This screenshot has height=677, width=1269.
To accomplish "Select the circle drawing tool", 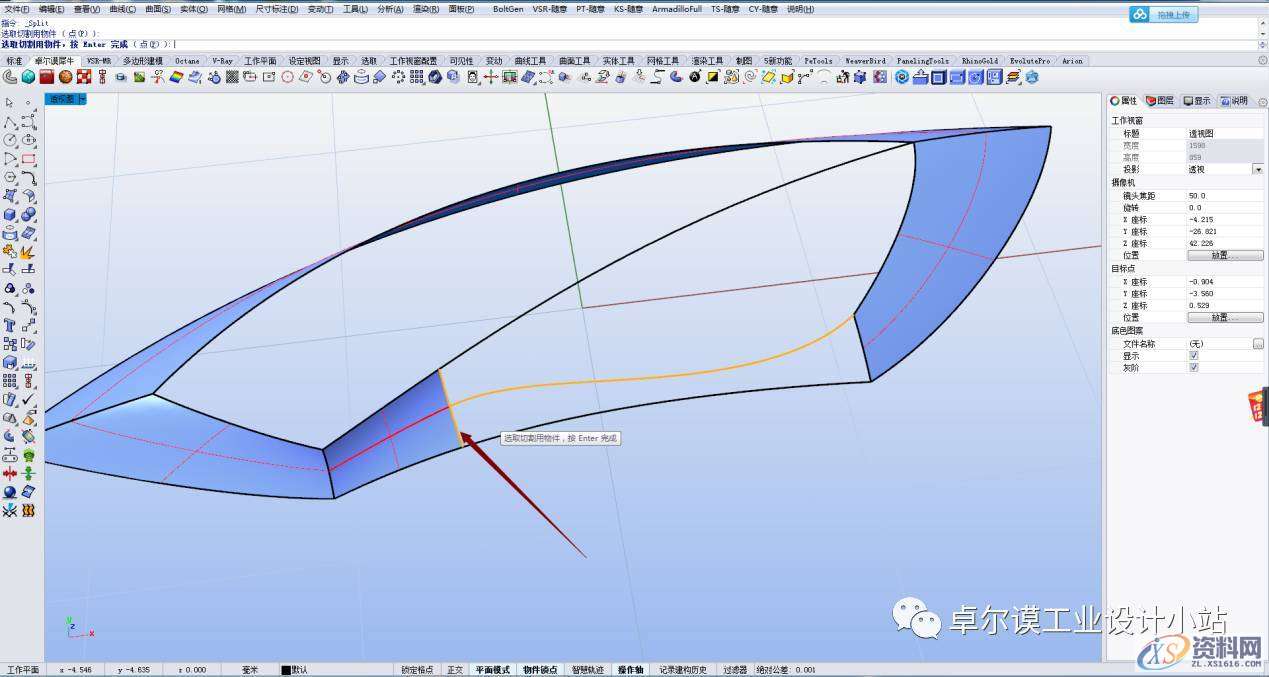I will click(x=9, y=140).
